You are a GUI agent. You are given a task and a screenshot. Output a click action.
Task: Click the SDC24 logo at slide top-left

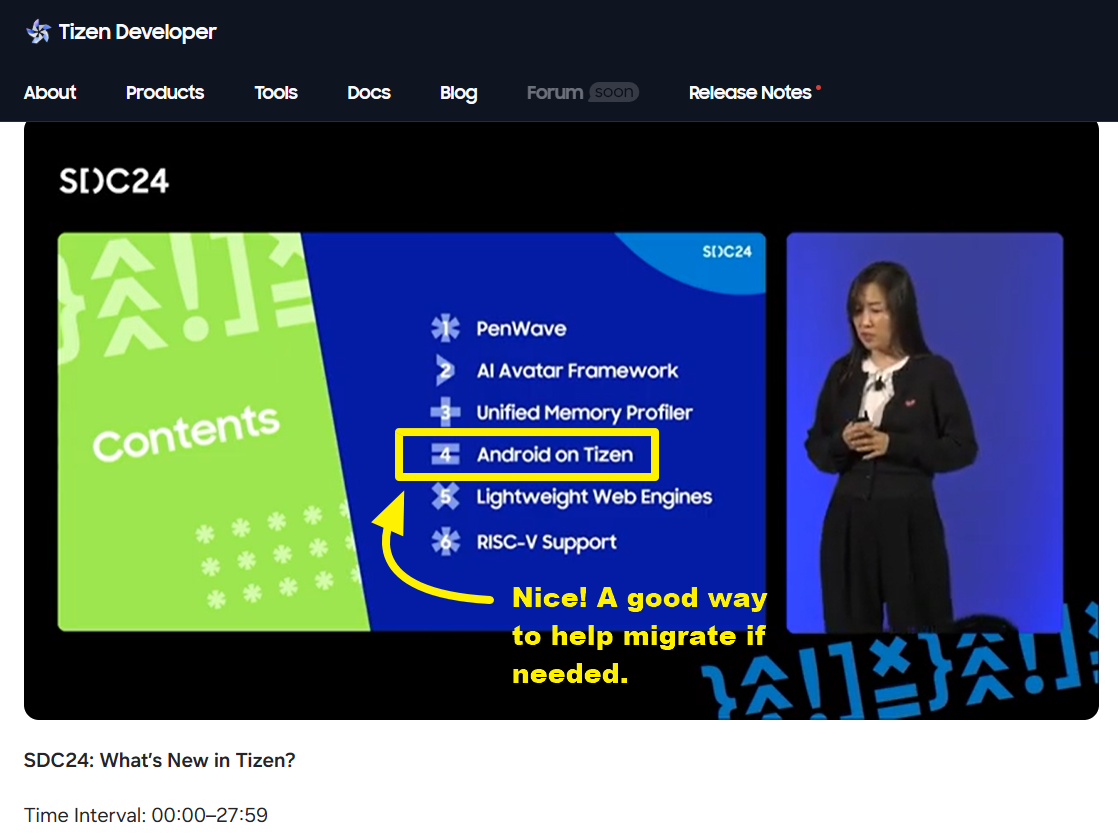tap(114, 183)
